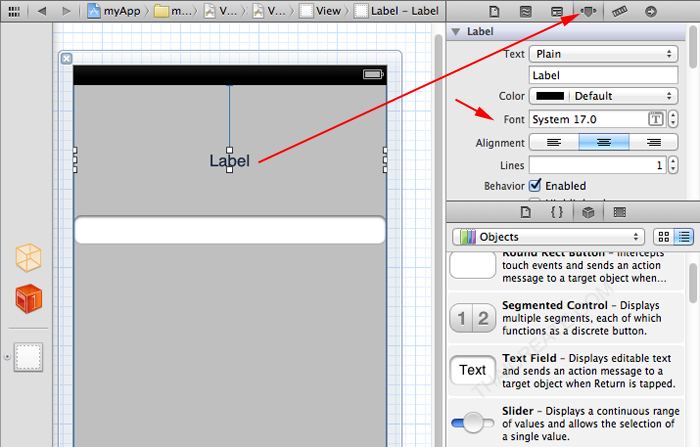
Task: Open the Code Snippet library tab
Action: pos(557,212)
